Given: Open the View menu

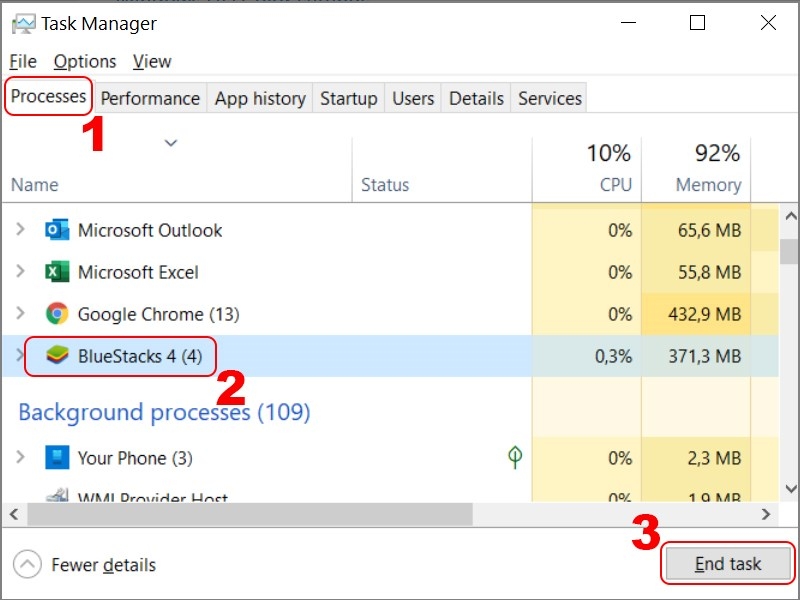Looking at the screenshot, I should click(x=152, y=61).
